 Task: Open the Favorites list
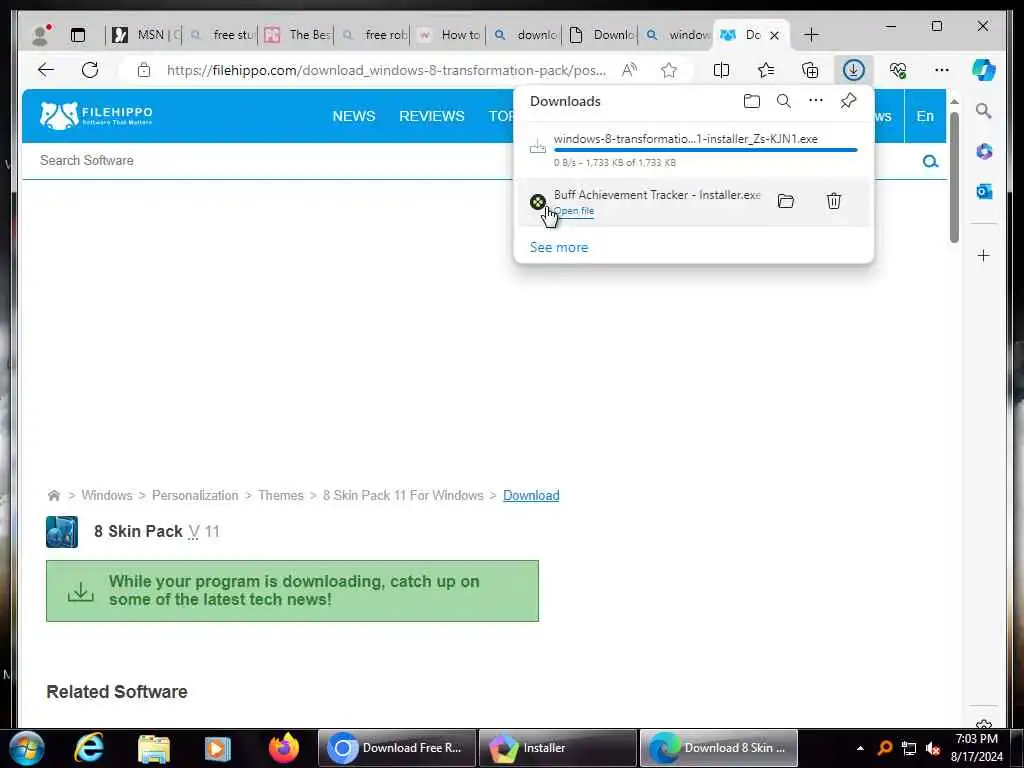pos(765,70)
